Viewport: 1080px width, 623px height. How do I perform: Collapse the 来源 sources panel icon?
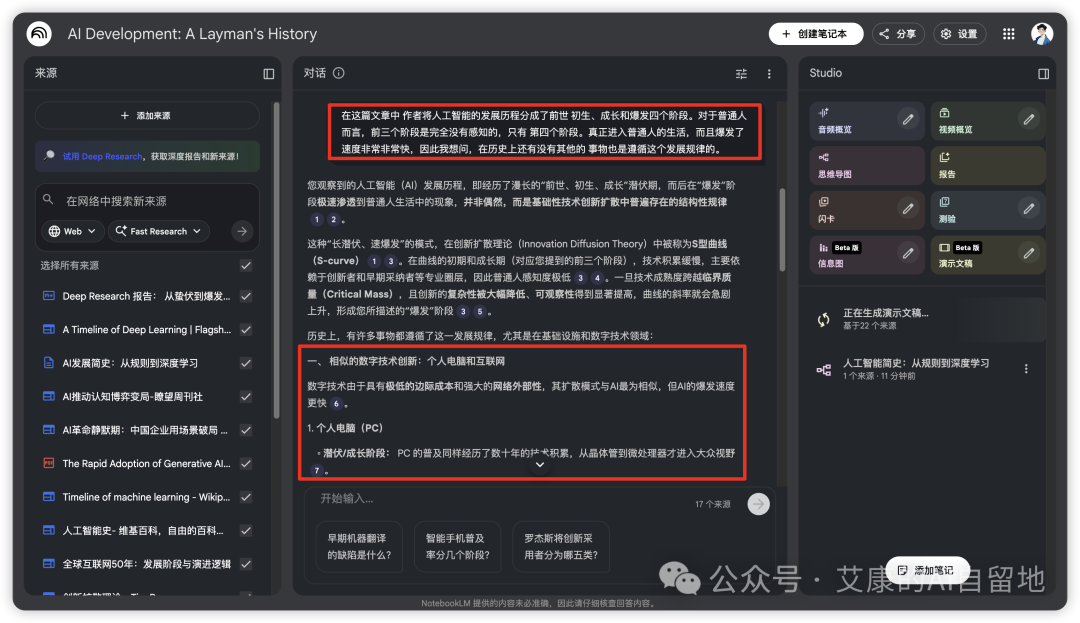[269, 74]
